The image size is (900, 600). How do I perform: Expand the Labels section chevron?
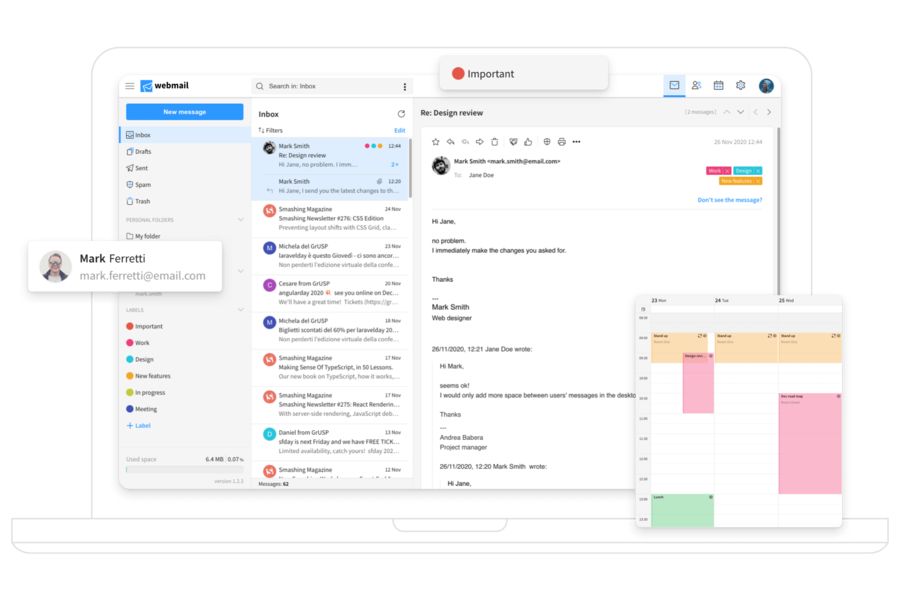[240, 310]
